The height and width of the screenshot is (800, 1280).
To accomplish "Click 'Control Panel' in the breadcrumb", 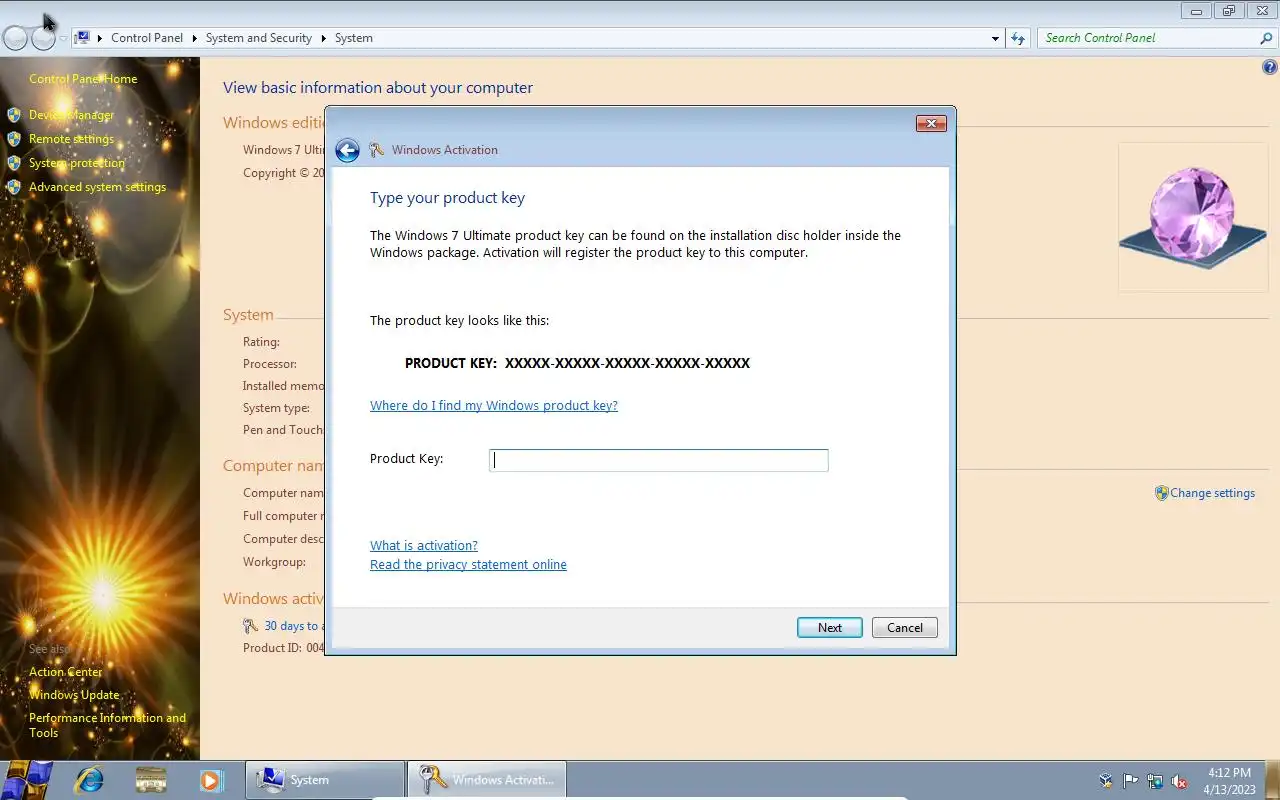I will tap(147, 38).
